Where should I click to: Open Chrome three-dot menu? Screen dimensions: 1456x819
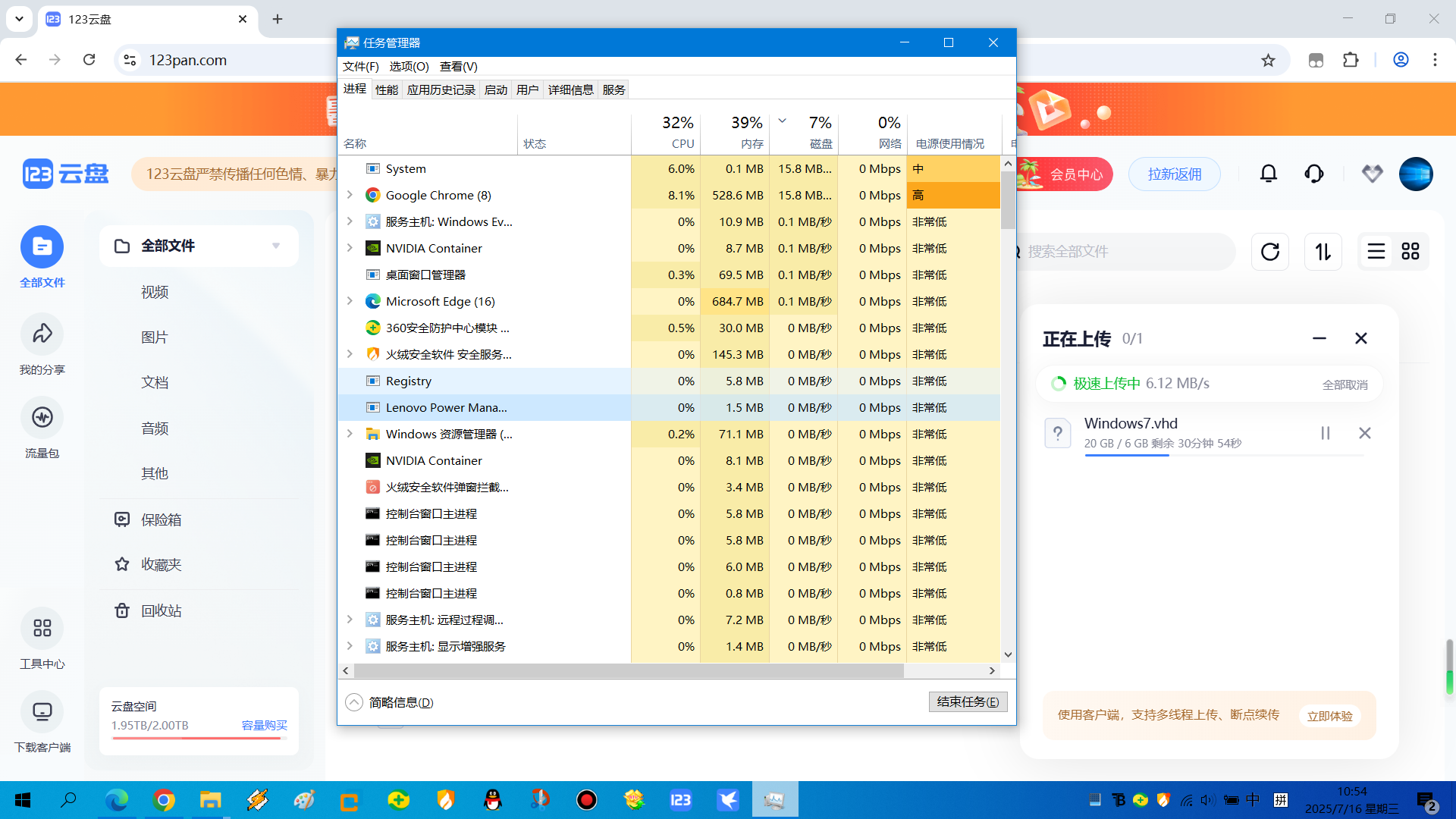[x=1435, y=60]
